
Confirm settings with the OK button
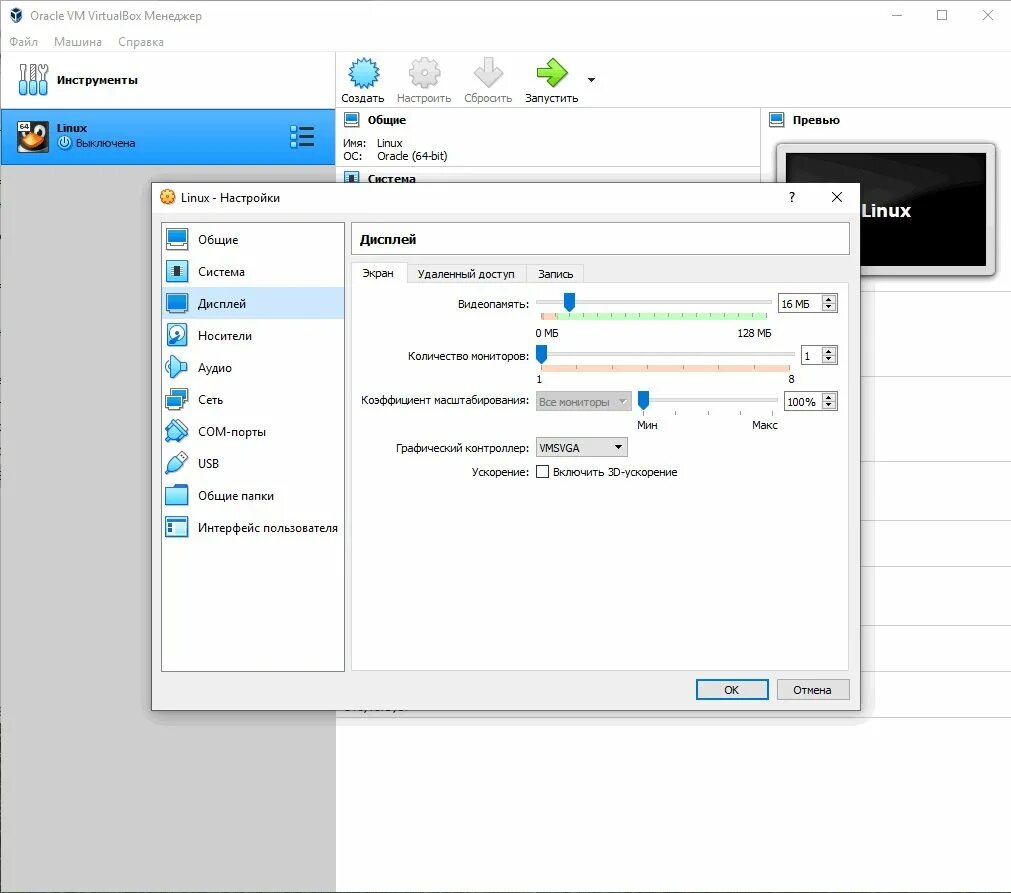pos(732,689)
